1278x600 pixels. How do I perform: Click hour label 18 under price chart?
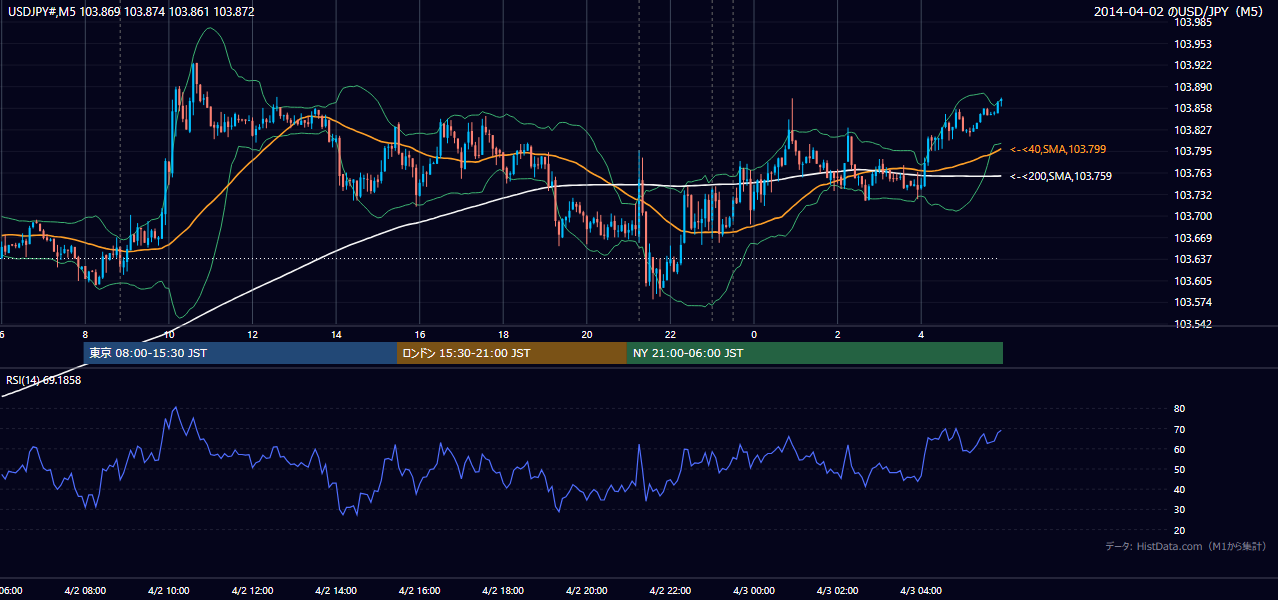pyautogui.click(x=504, y=334)
